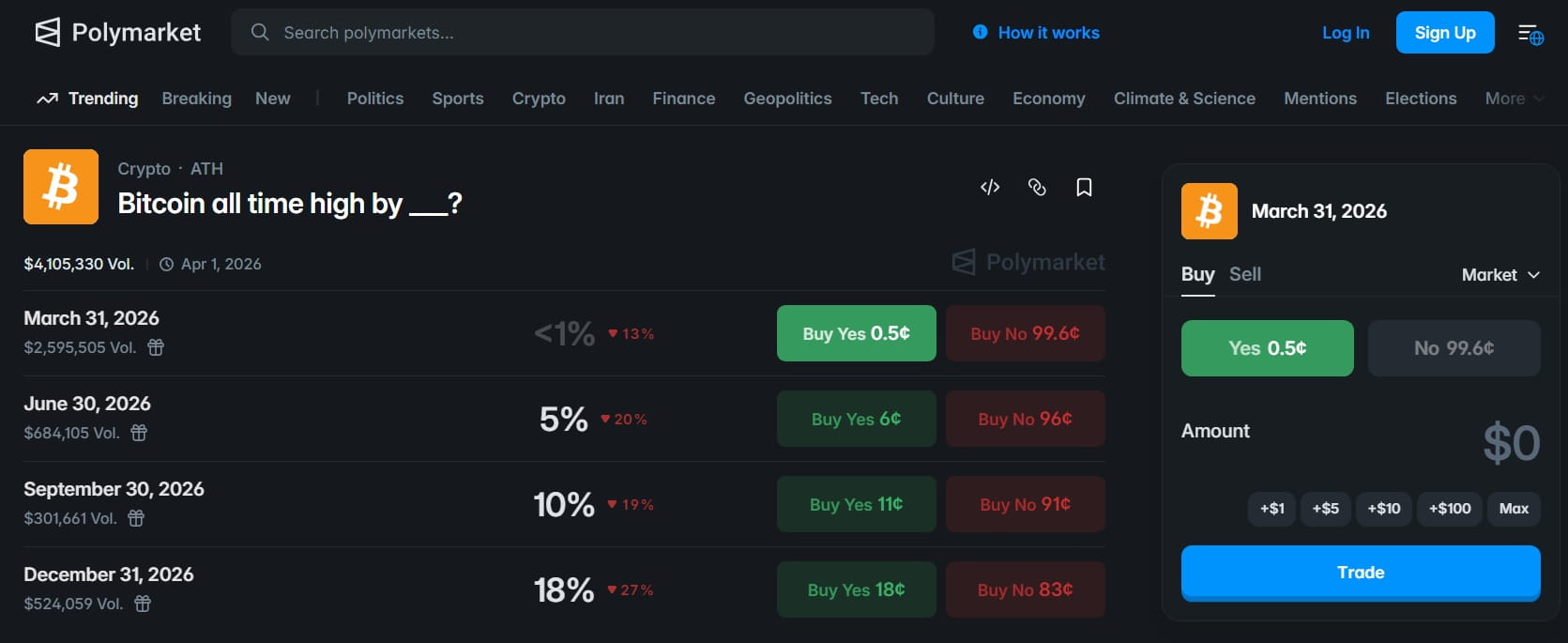Focus the Search polymarkets field

[x=582, y=33]
